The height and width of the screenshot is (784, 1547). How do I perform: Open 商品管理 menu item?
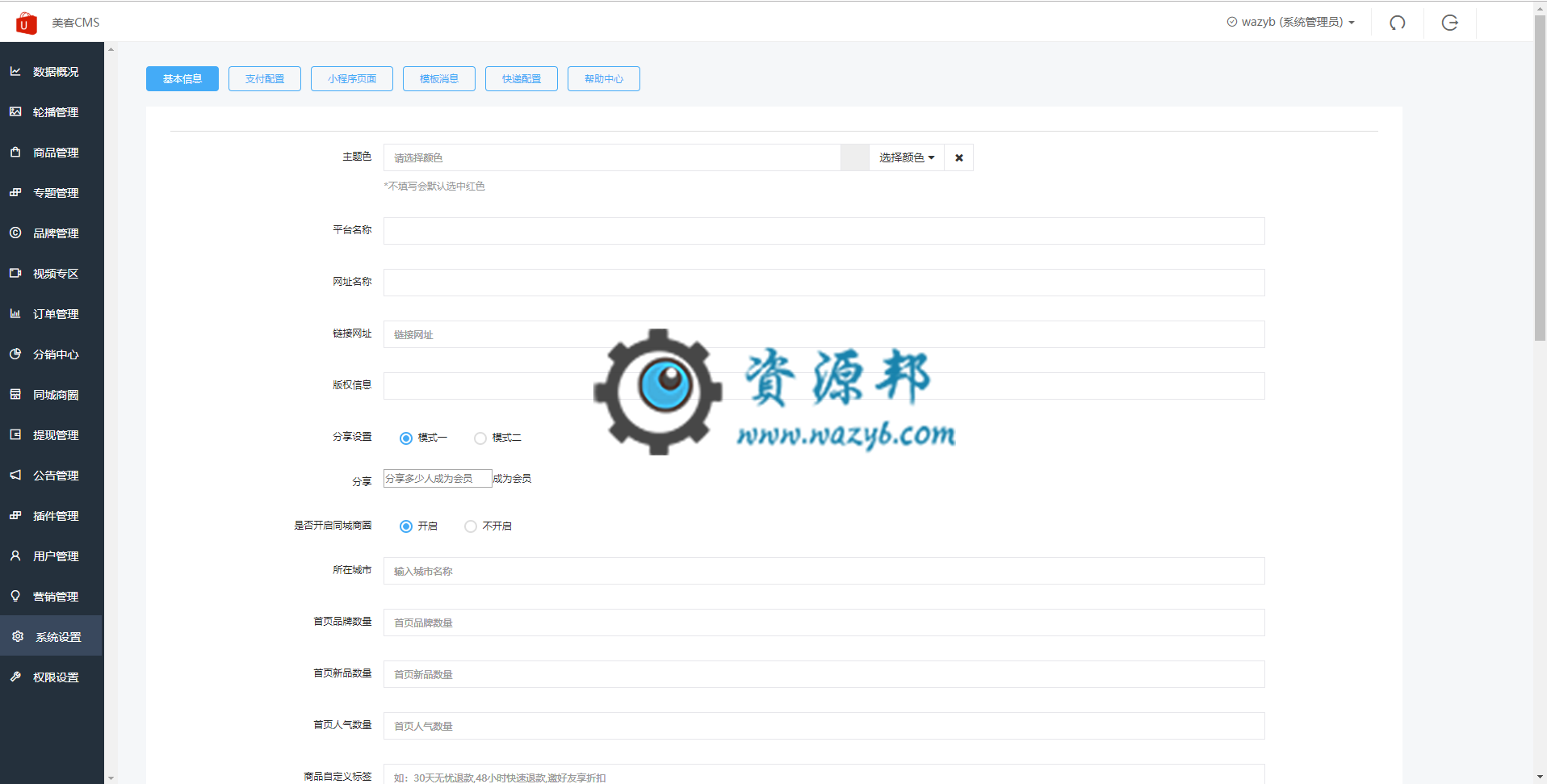tap(52, 152)
